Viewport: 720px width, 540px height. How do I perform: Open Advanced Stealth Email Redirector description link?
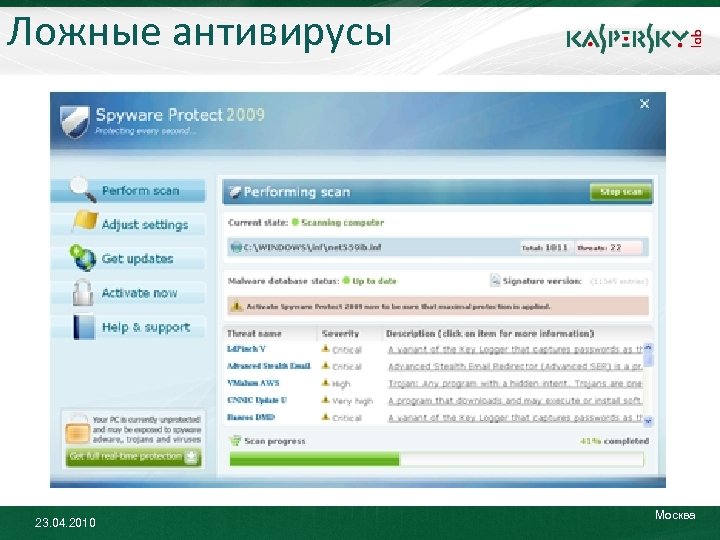515,367
